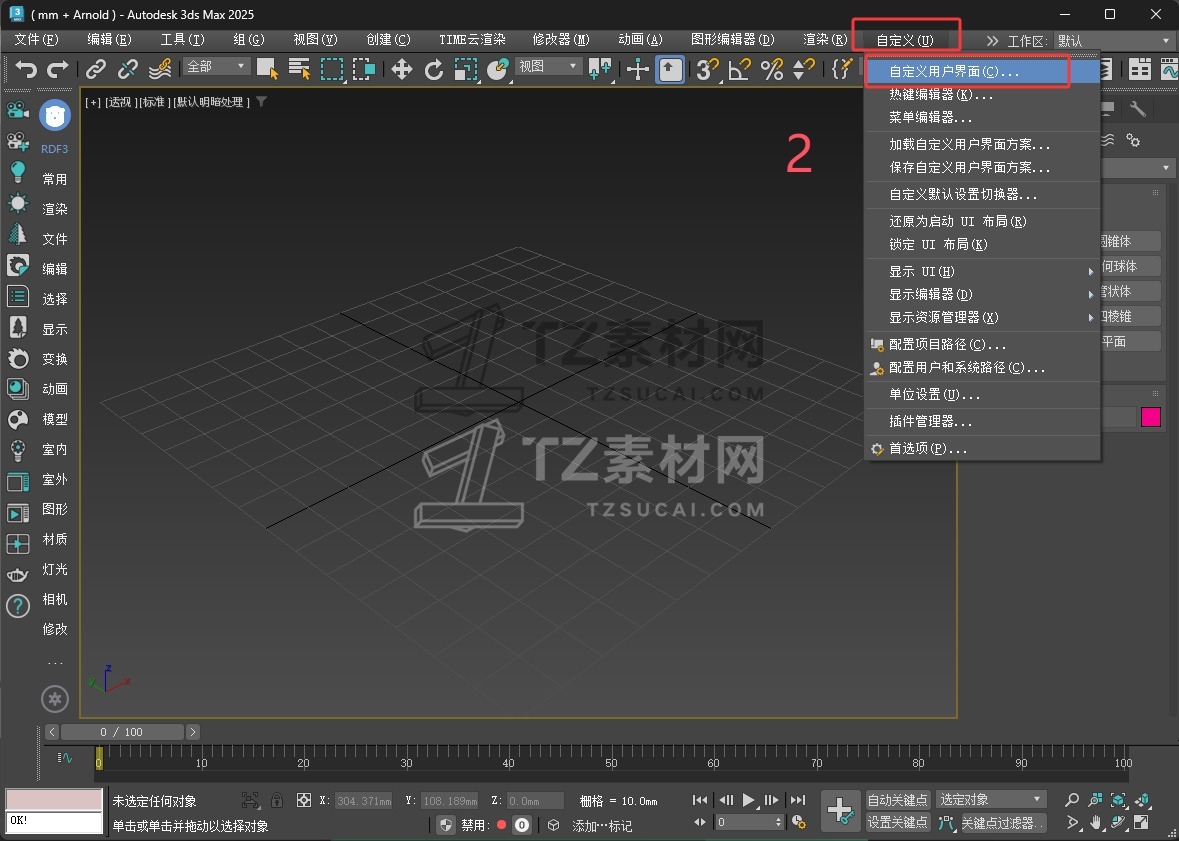Click the 设置关键点 button
Screen dimensions: 1179x841
(x=898, y=822)
